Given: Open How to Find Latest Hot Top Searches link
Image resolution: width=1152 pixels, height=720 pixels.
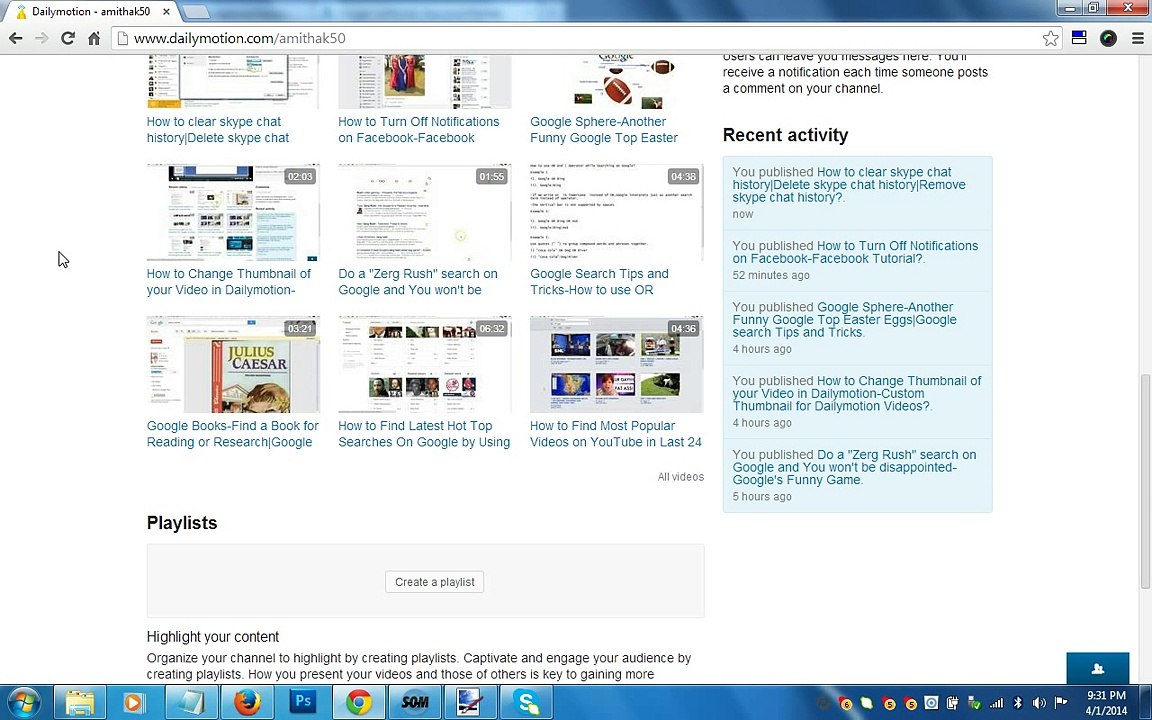Looking at the screenshot, I should coord(424,433).
